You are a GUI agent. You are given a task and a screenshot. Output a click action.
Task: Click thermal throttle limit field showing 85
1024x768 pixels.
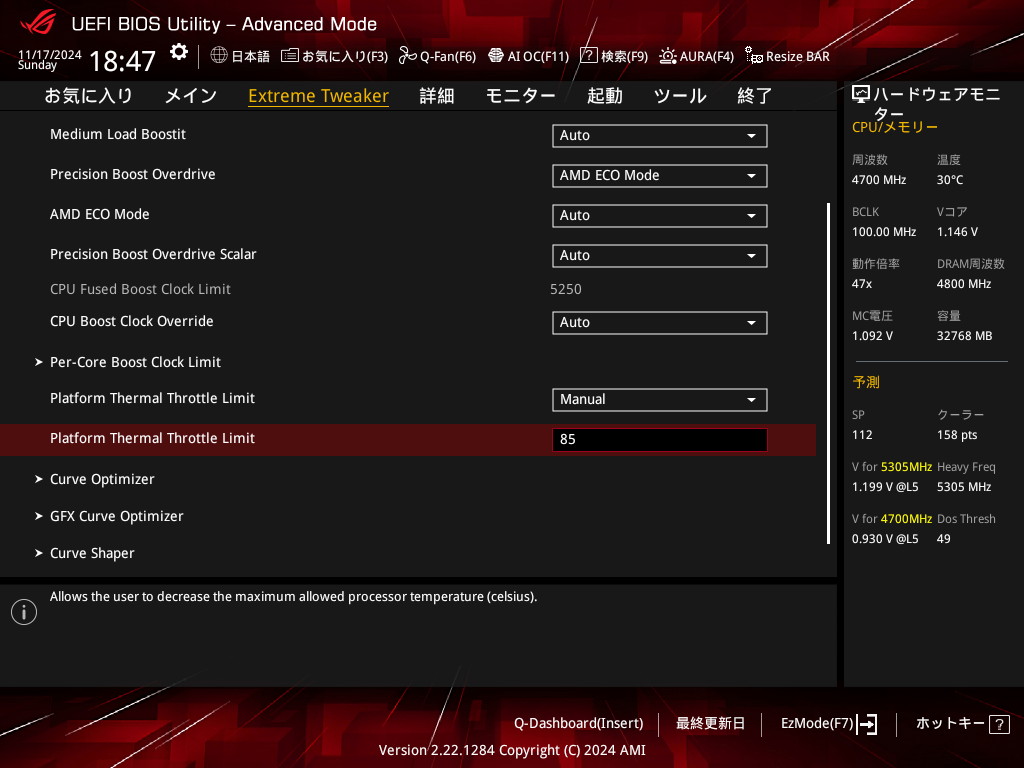tap(660, 440)
